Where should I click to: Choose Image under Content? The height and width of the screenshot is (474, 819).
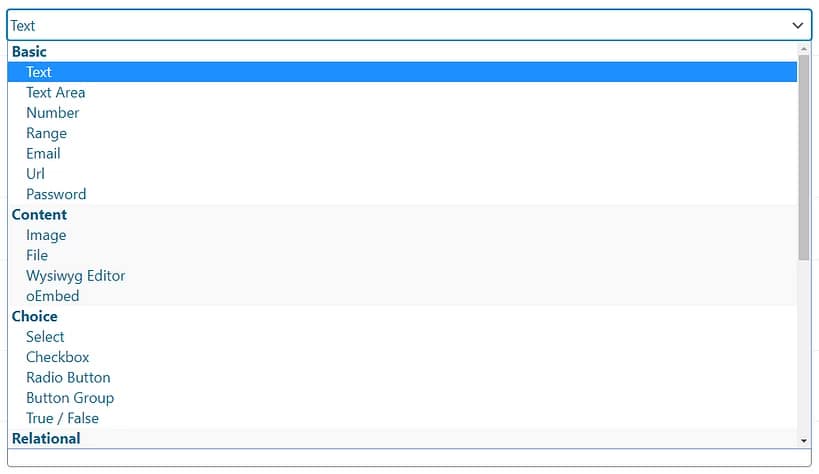coord(46,235)
